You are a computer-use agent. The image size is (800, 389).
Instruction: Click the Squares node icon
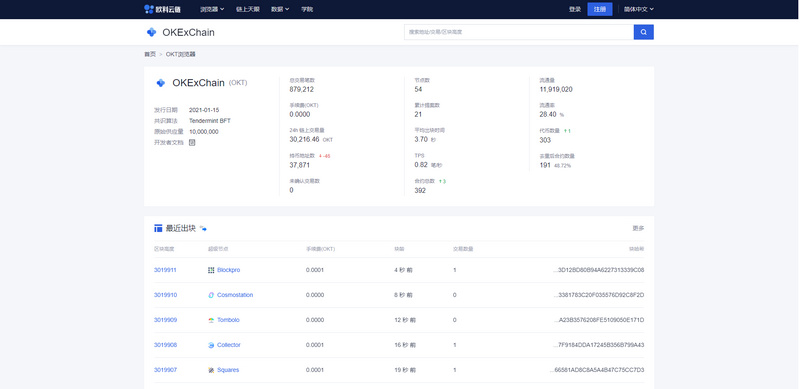[211, 370]
